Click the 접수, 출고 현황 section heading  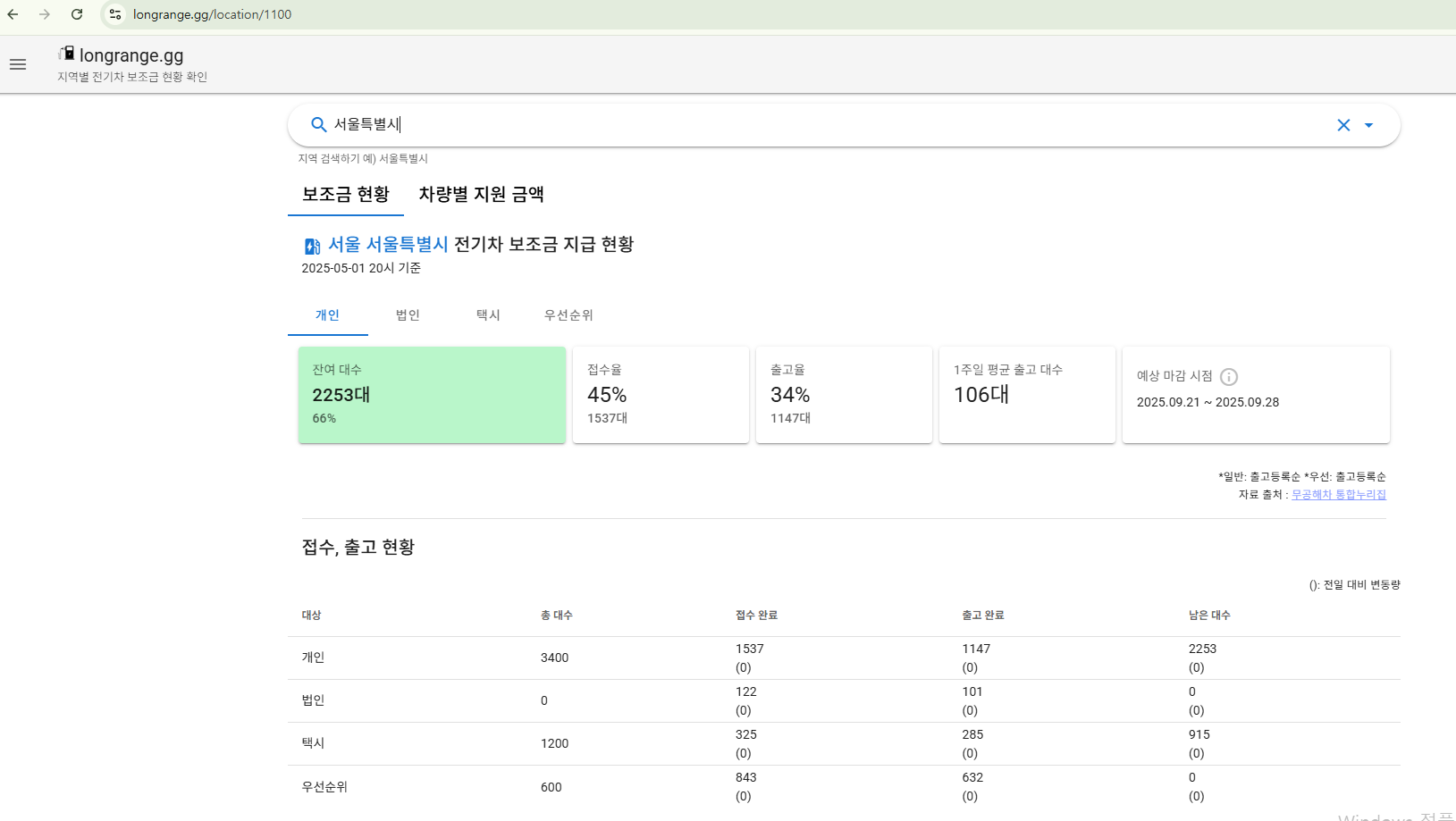click(x=358, y=547)
